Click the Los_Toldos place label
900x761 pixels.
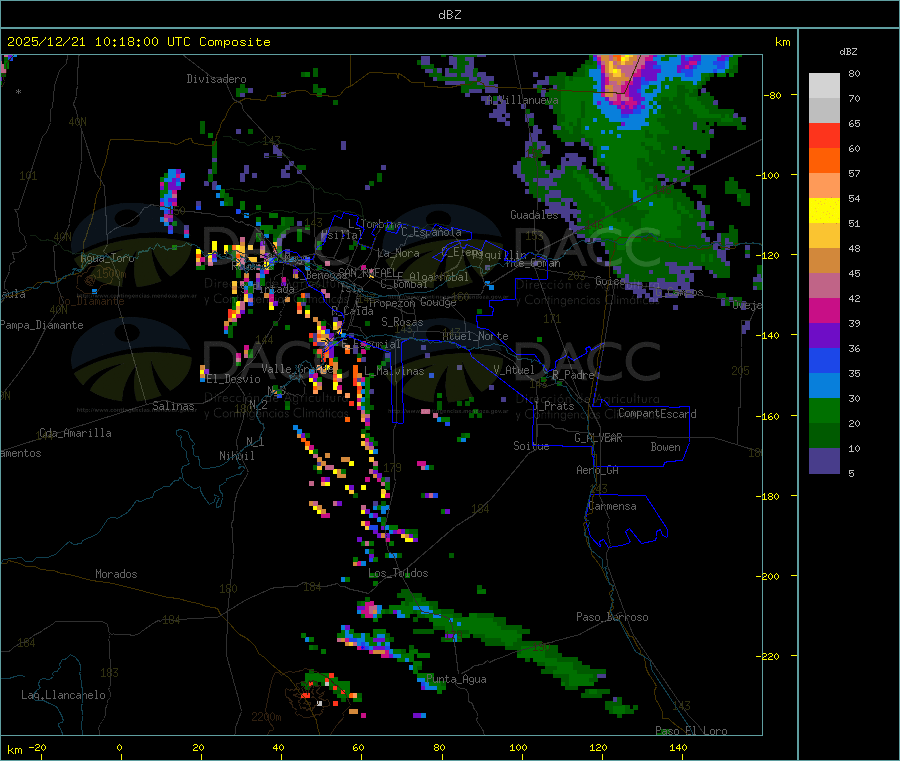(x=398, y=573)
